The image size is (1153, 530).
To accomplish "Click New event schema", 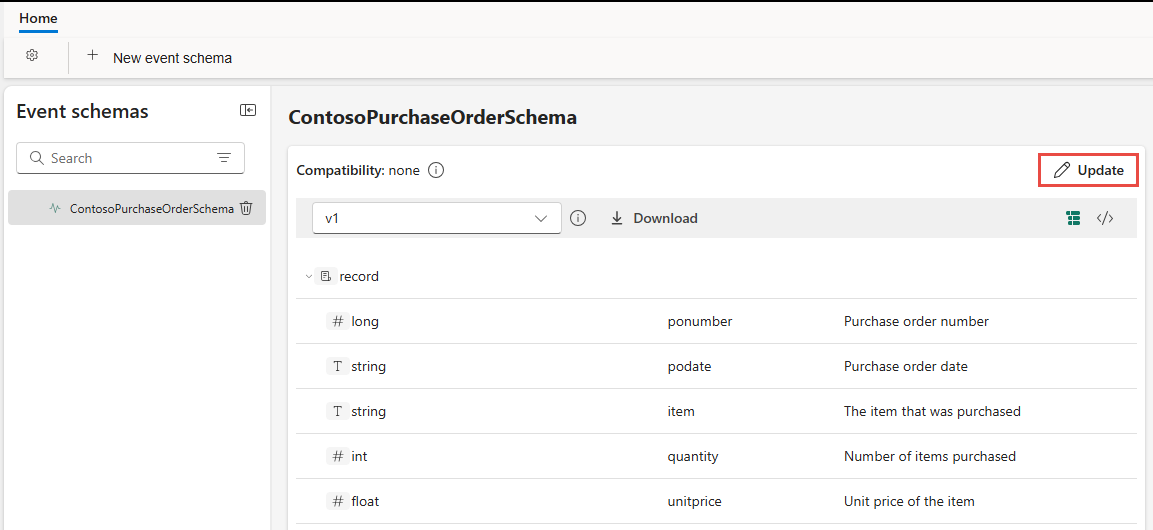I will pos(160,57).
